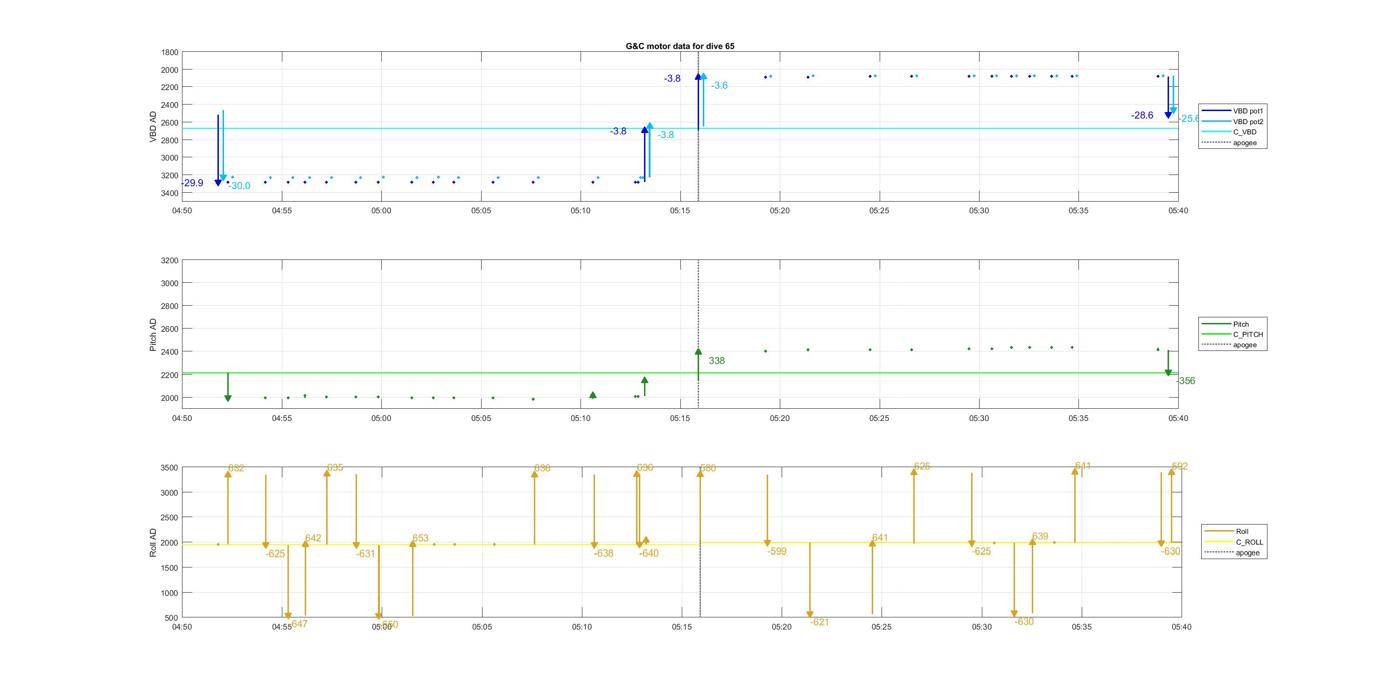1400x693 pixels.
Task: Click the cyan "-3.8" VBD data label
Action: coord(666,135)
